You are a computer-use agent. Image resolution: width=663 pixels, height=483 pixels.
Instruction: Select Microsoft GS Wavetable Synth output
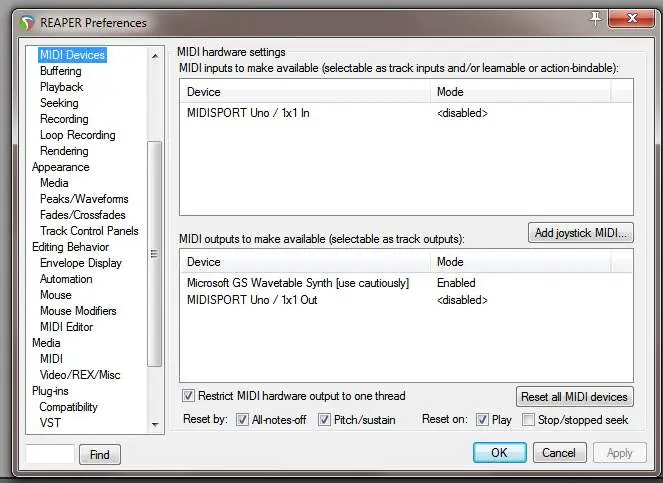point(298,283)
